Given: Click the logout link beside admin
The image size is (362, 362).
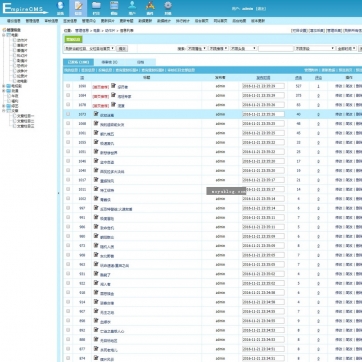Looking at the screenshot, I should pyautogui.click(x=261, y=9).
